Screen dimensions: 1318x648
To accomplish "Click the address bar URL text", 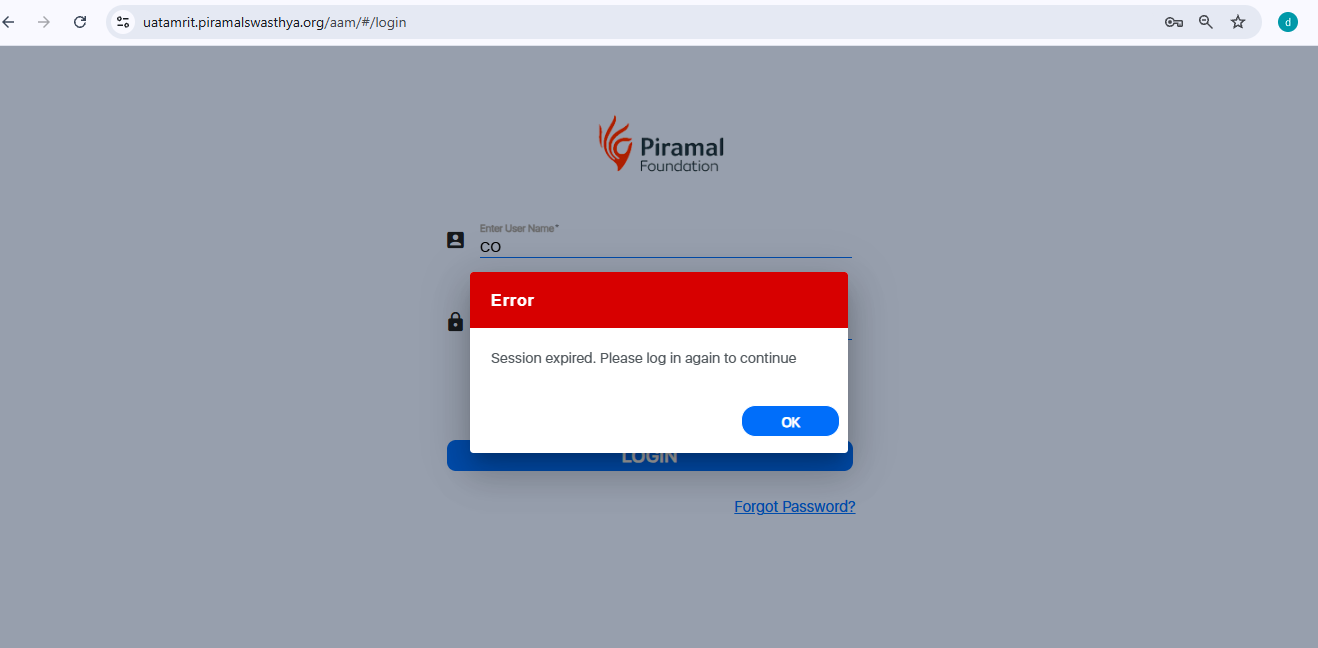I will point(275,22).
